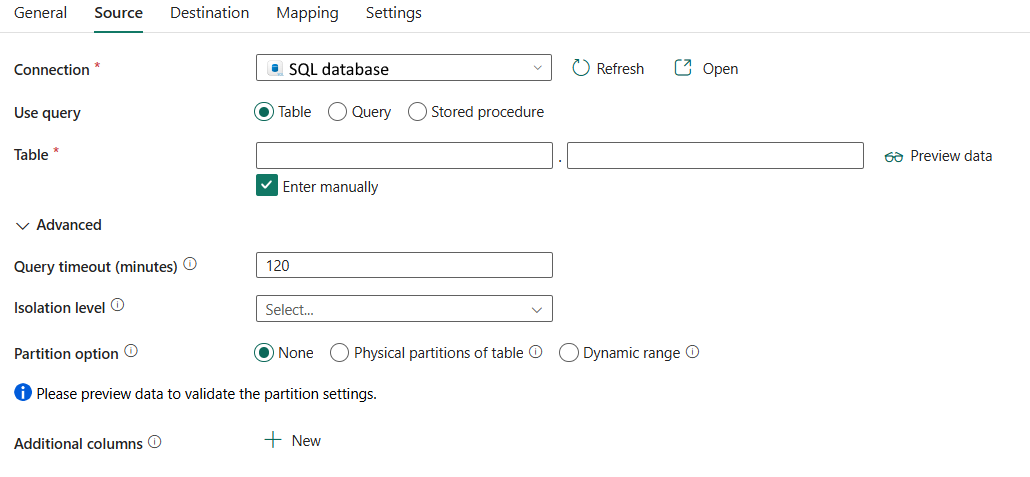1030x477 pixels.
Task: Click the Query timeout info icon
Action: pos(190,265)
